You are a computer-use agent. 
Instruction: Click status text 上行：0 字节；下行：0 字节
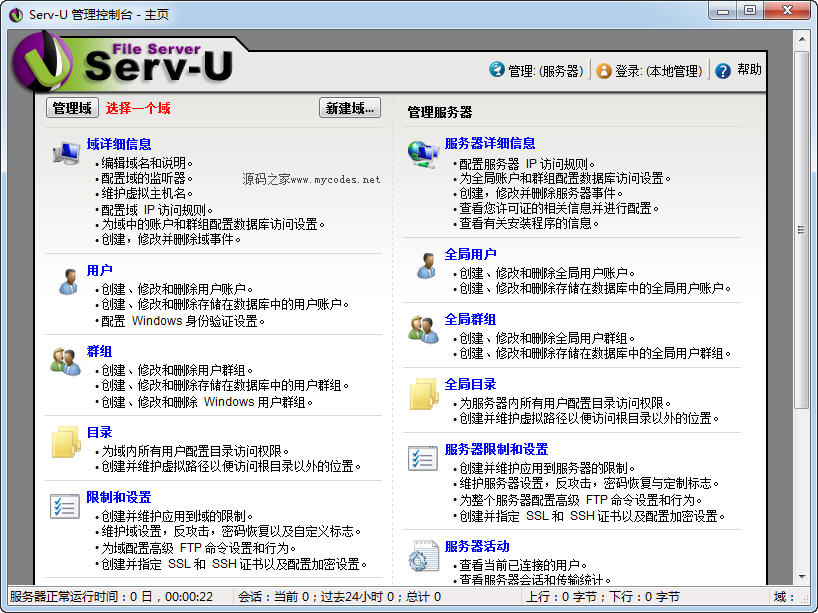(603, 597)
